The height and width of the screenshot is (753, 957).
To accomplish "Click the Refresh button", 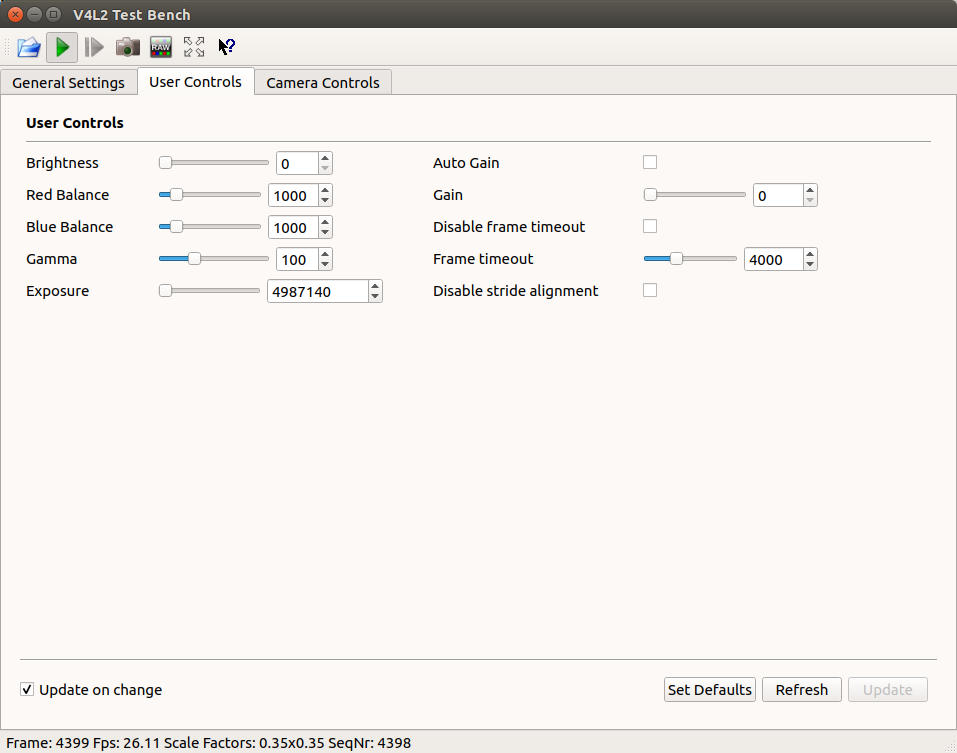I will click(802, 690).
